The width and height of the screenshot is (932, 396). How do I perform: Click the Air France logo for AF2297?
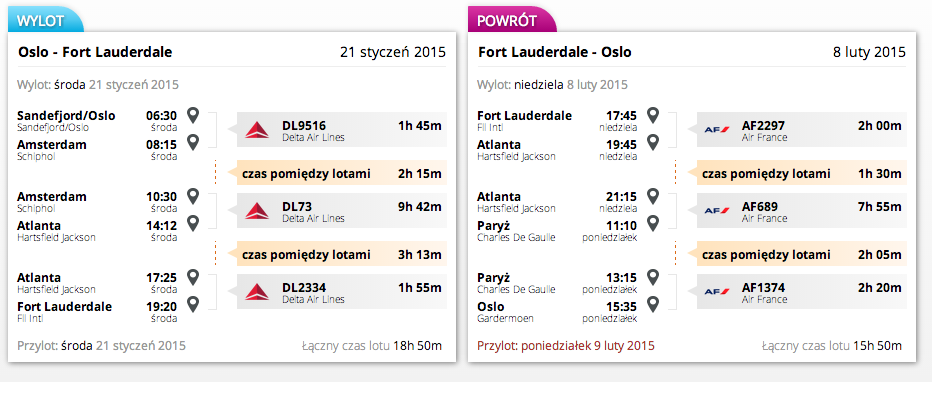point(716,130)
